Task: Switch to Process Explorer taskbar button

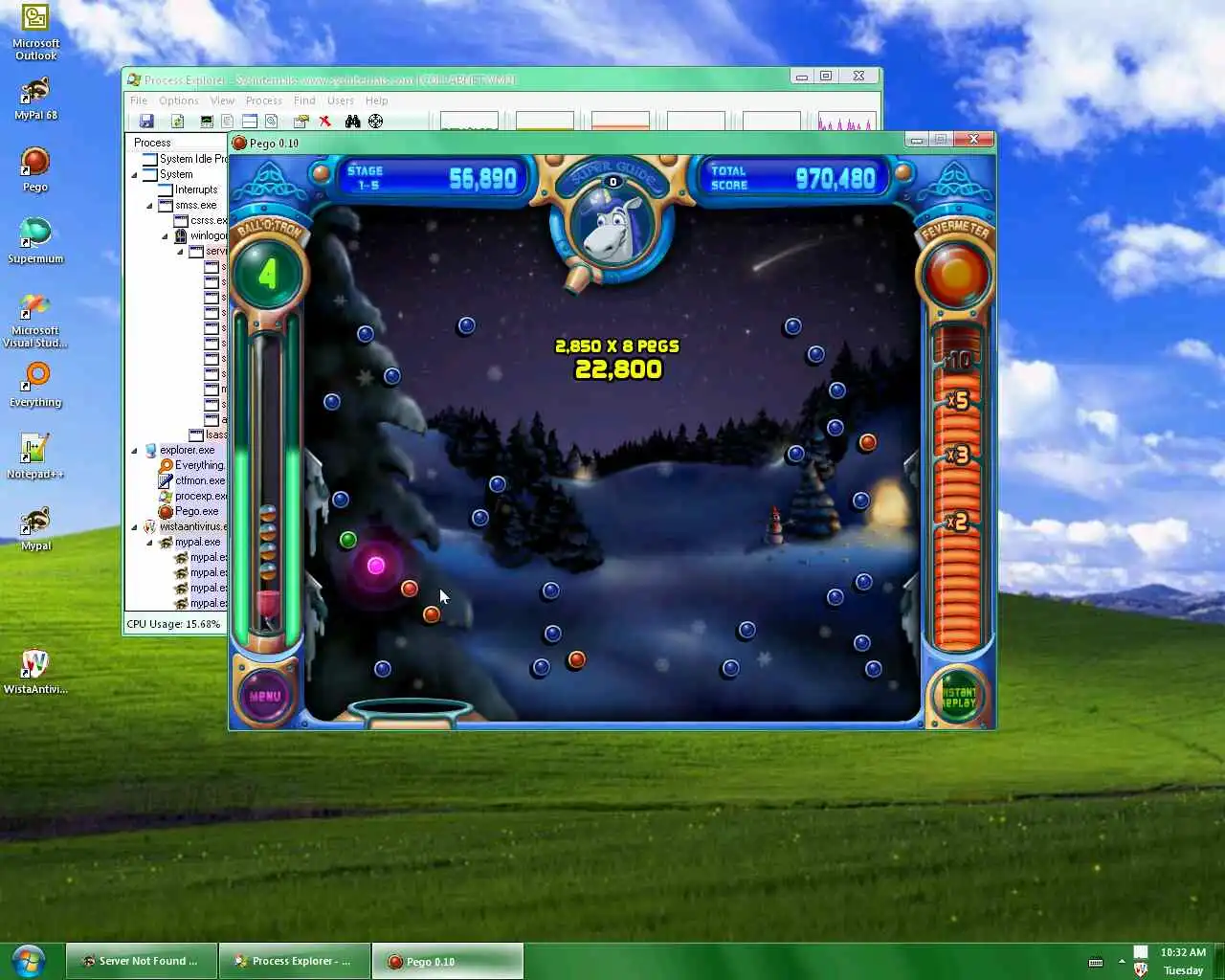Action: pos(295,961)
